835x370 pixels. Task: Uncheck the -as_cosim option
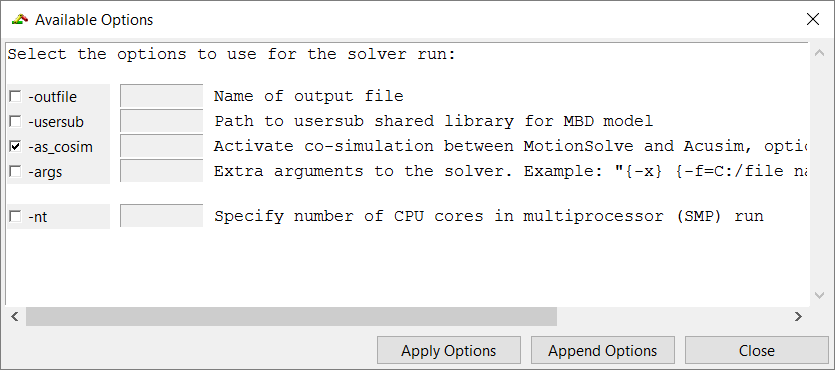point(15,146)
